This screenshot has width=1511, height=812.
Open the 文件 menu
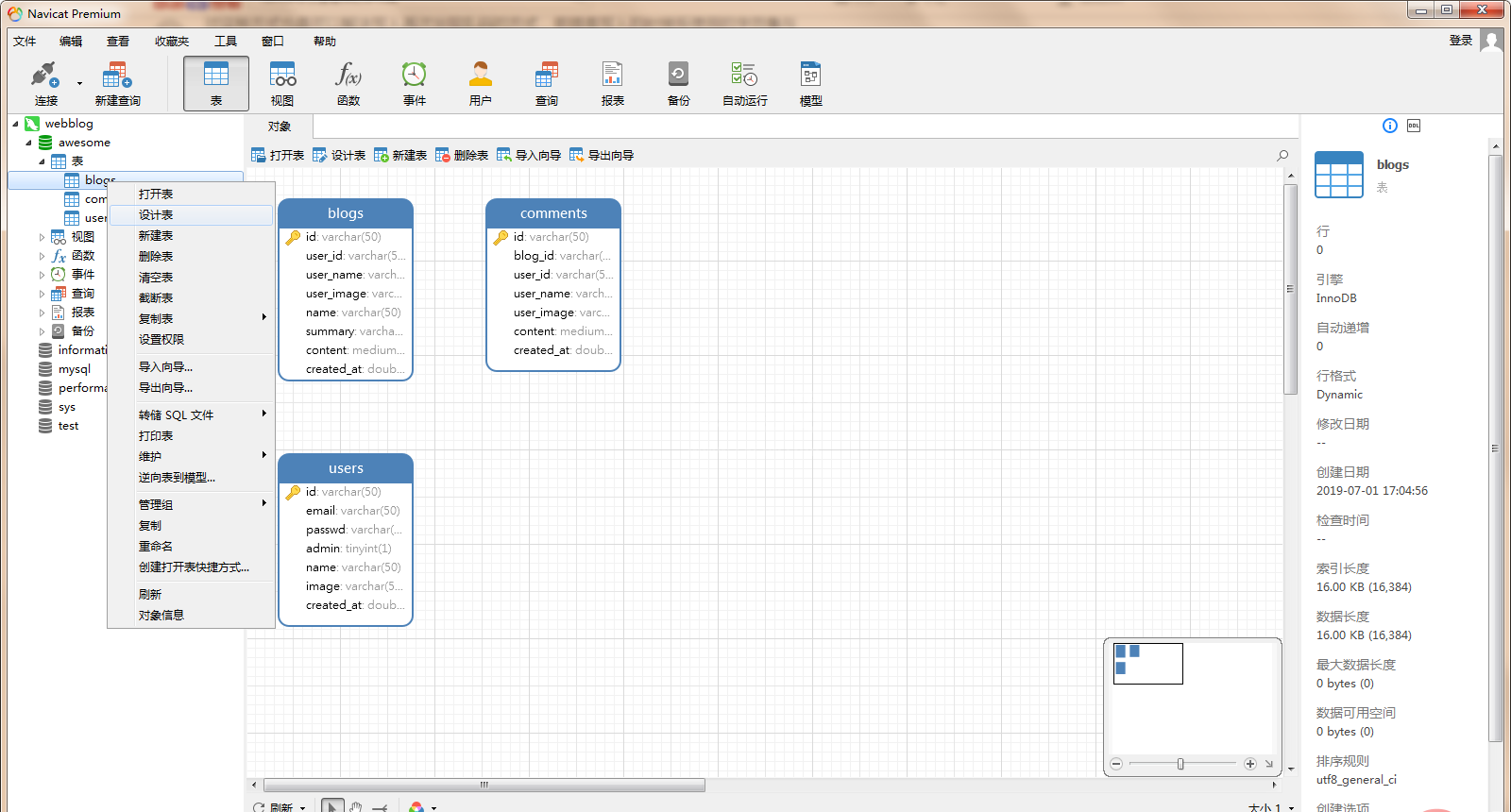[x=25, y=42]
